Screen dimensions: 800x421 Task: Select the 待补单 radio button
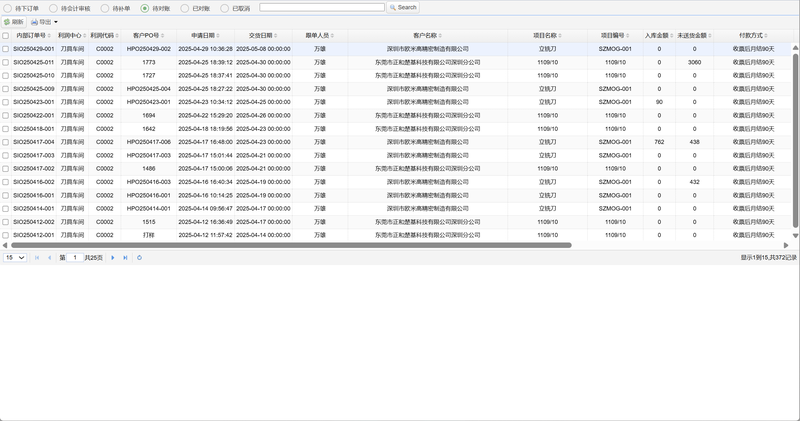point(105,8)
